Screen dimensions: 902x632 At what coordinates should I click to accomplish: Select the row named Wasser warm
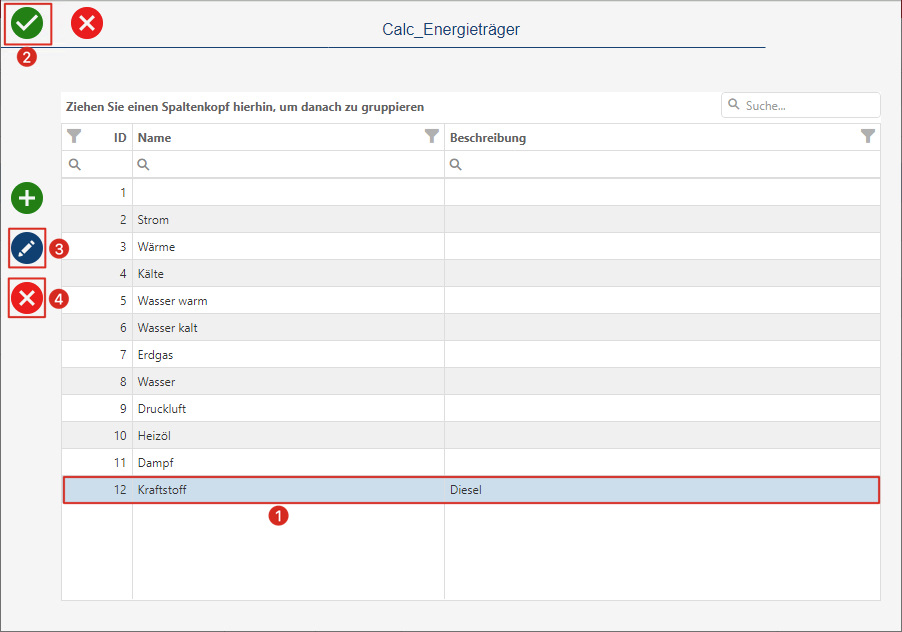click(471, 301)
